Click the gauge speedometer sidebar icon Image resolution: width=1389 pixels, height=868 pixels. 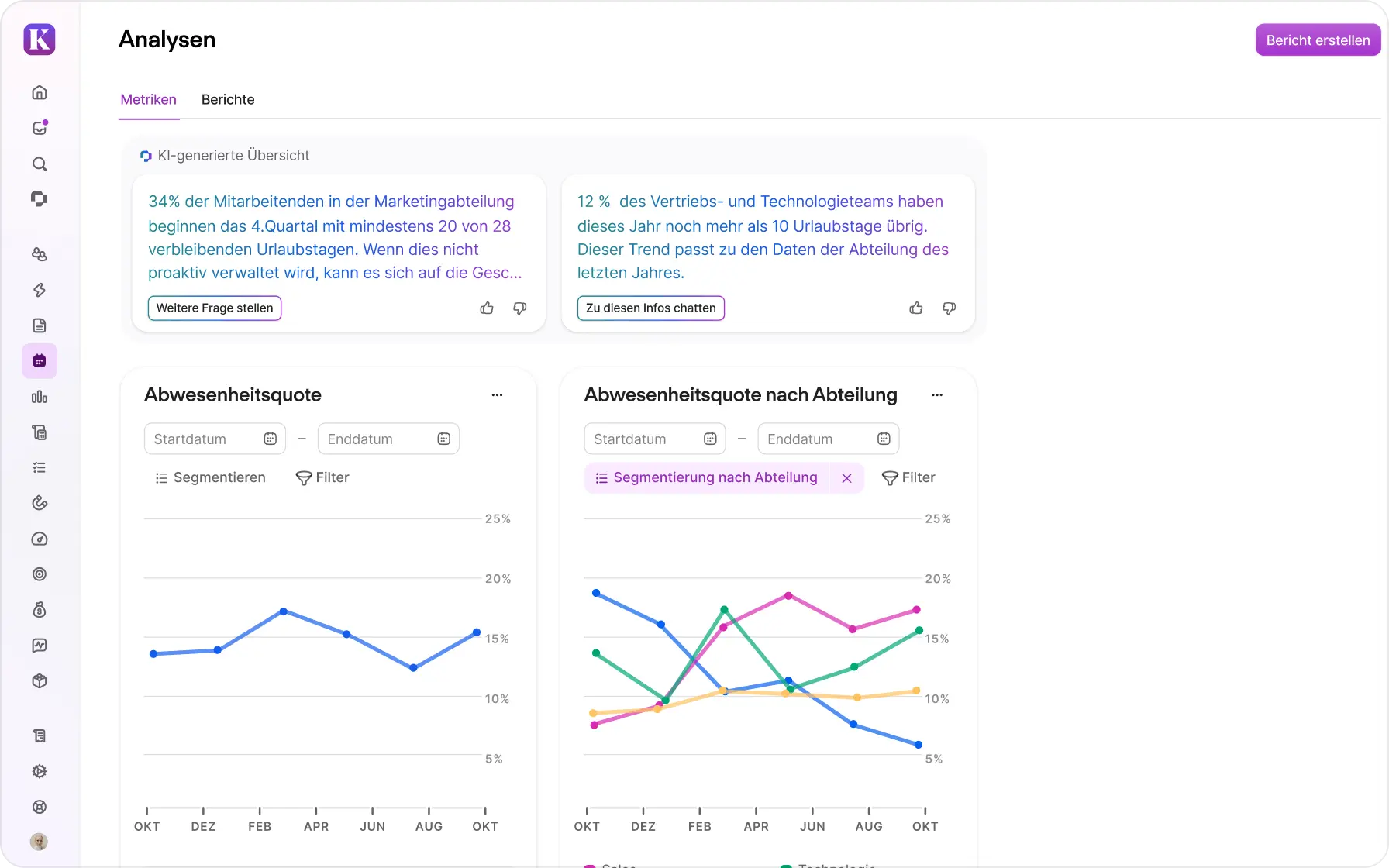point(40,539)
